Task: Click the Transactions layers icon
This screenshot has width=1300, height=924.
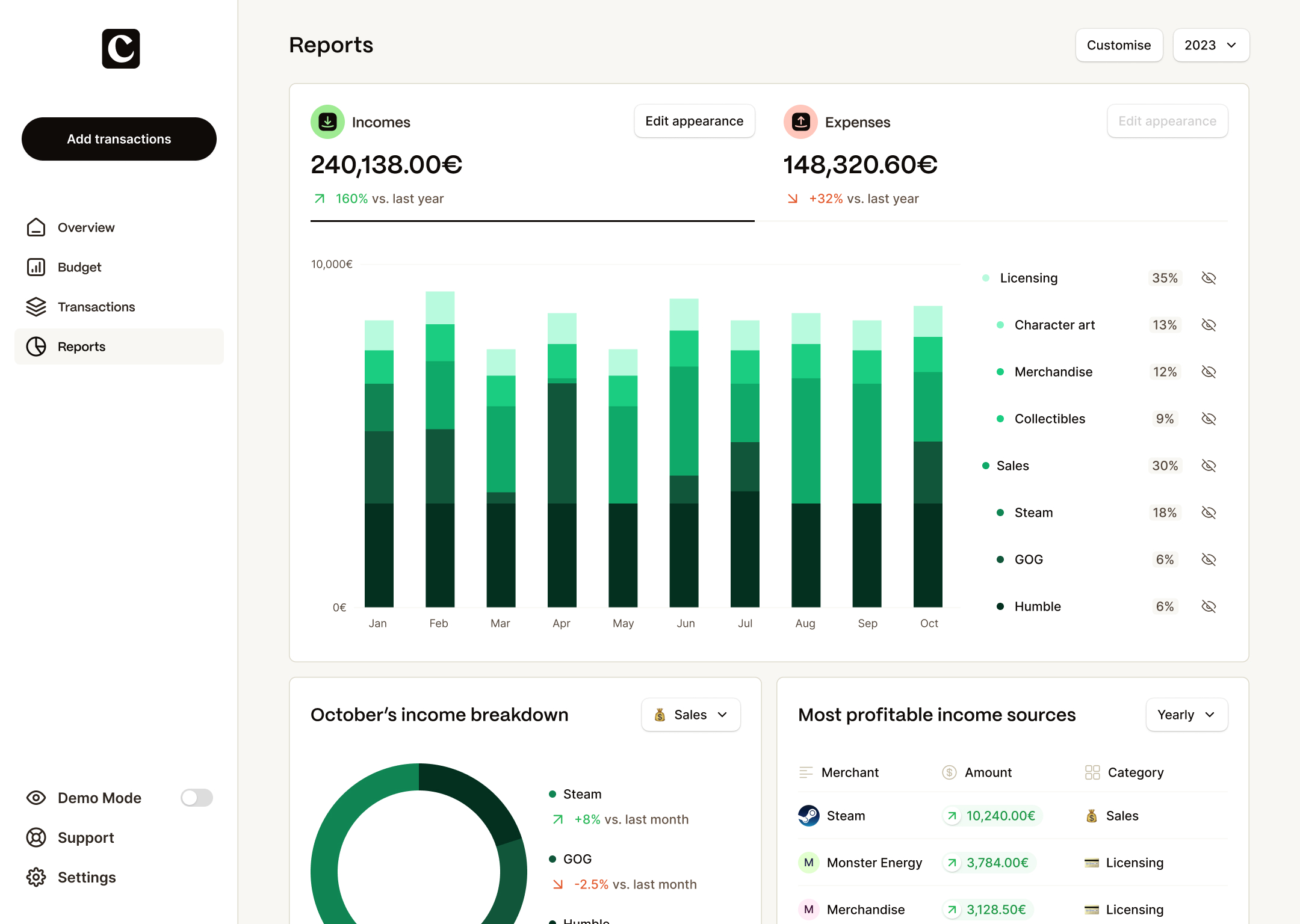Action: coord(36,307)
